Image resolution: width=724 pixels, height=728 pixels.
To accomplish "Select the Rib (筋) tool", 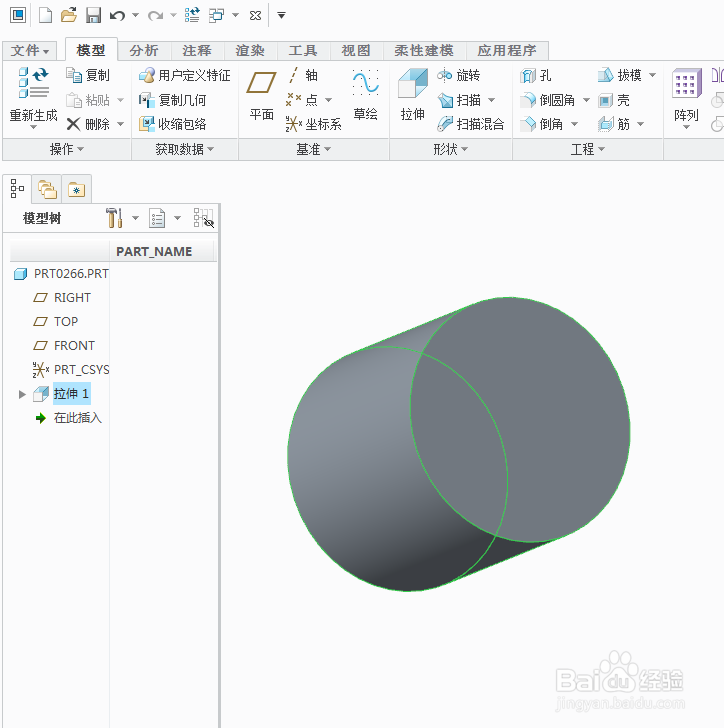I will tap(614, 124).
